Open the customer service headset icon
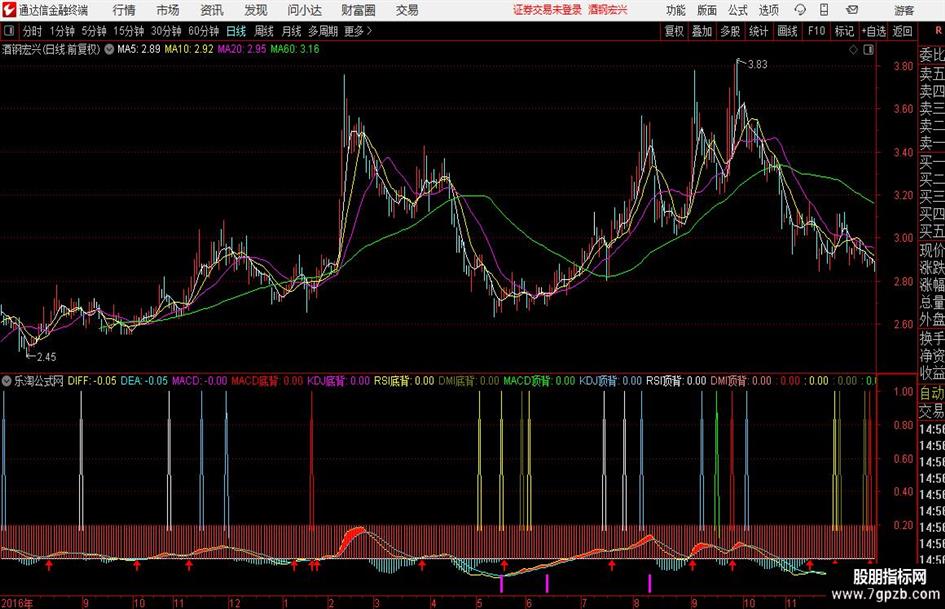This screenshot has width=945, height=609. coord(800,10)
